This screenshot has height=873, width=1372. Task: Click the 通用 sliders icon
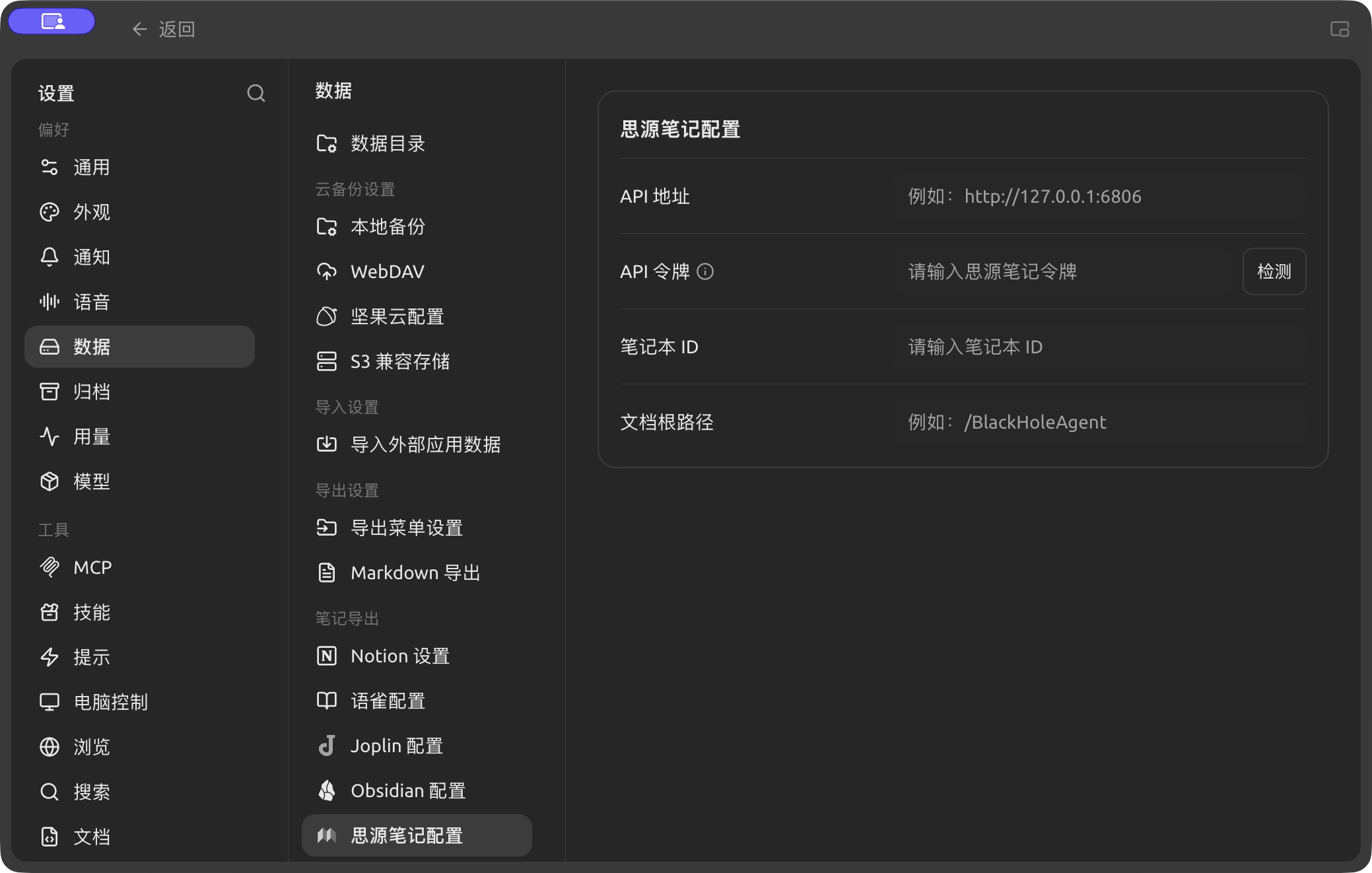tap(50, 167)
